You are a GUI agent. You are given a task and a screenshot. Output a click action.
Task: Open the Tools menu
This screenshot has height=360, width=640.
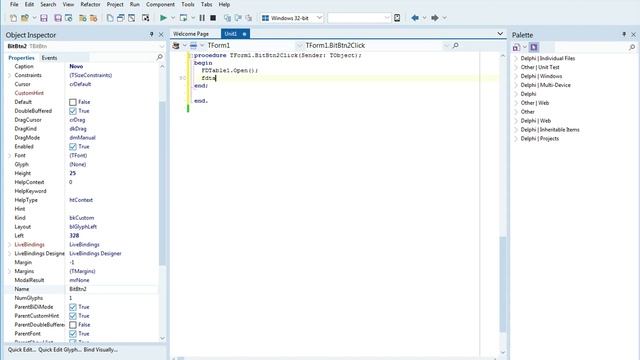[188, 4]
